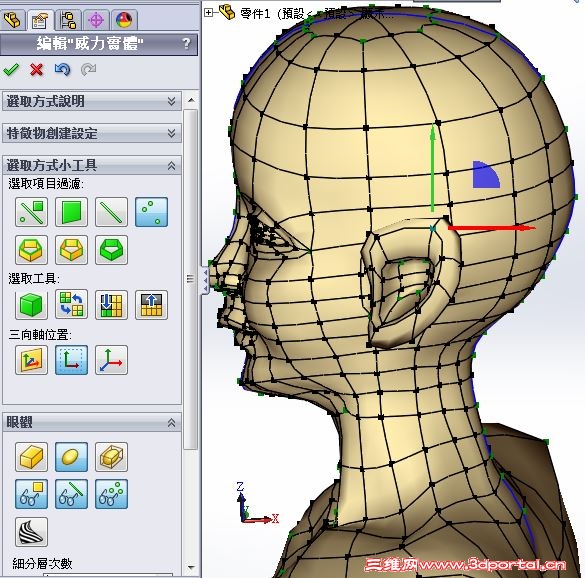This screenshot has width=585, height=578.
Task: Toggle triad position dashed box option
Action: [x=71, y=360]
